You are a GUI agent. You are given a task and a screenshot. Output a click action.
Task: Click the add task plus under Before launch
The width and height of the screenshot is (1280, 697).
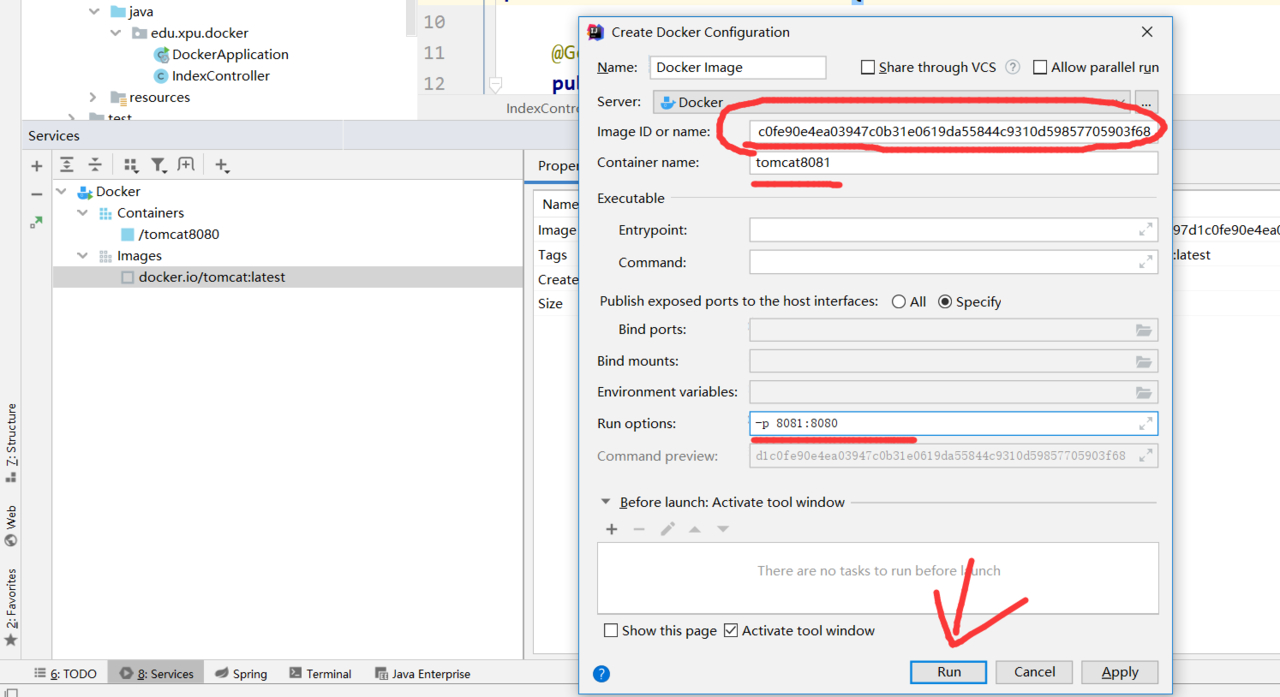[x=611, y=529]
